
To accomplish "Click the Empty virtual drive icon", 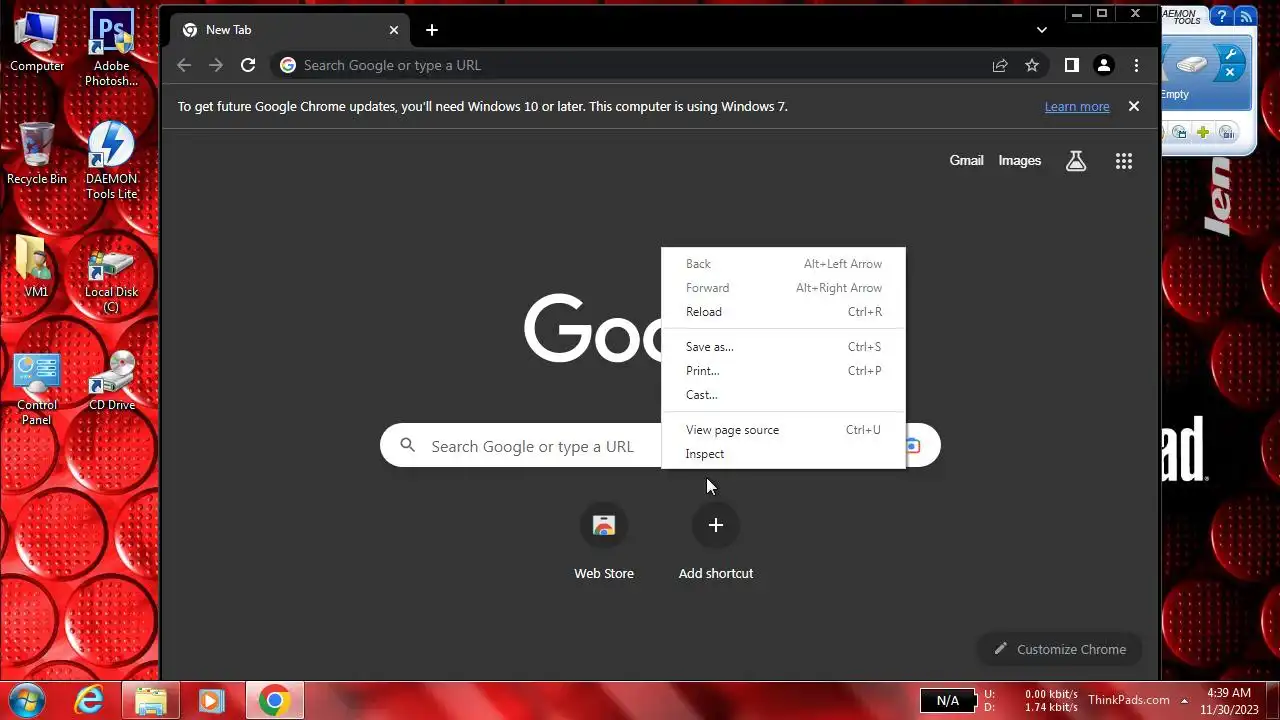I will pyautogui.click(x=1192, y=65).
